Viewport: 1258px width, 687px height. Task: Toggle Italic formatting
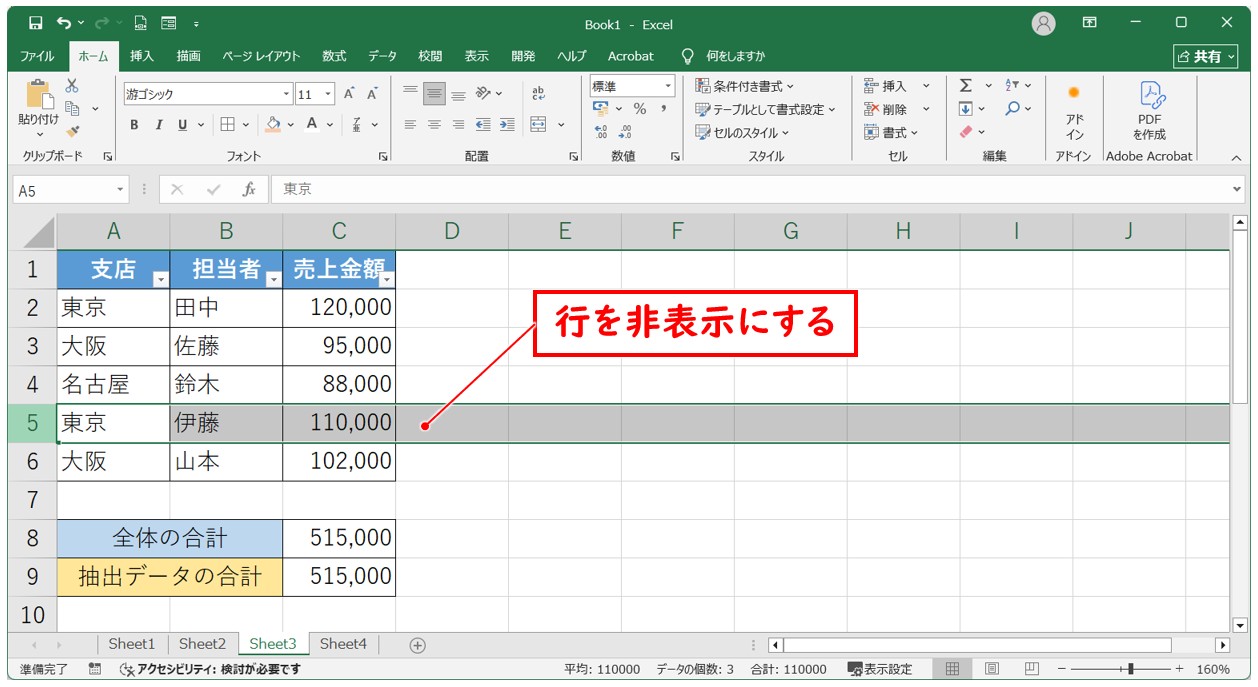158,125
